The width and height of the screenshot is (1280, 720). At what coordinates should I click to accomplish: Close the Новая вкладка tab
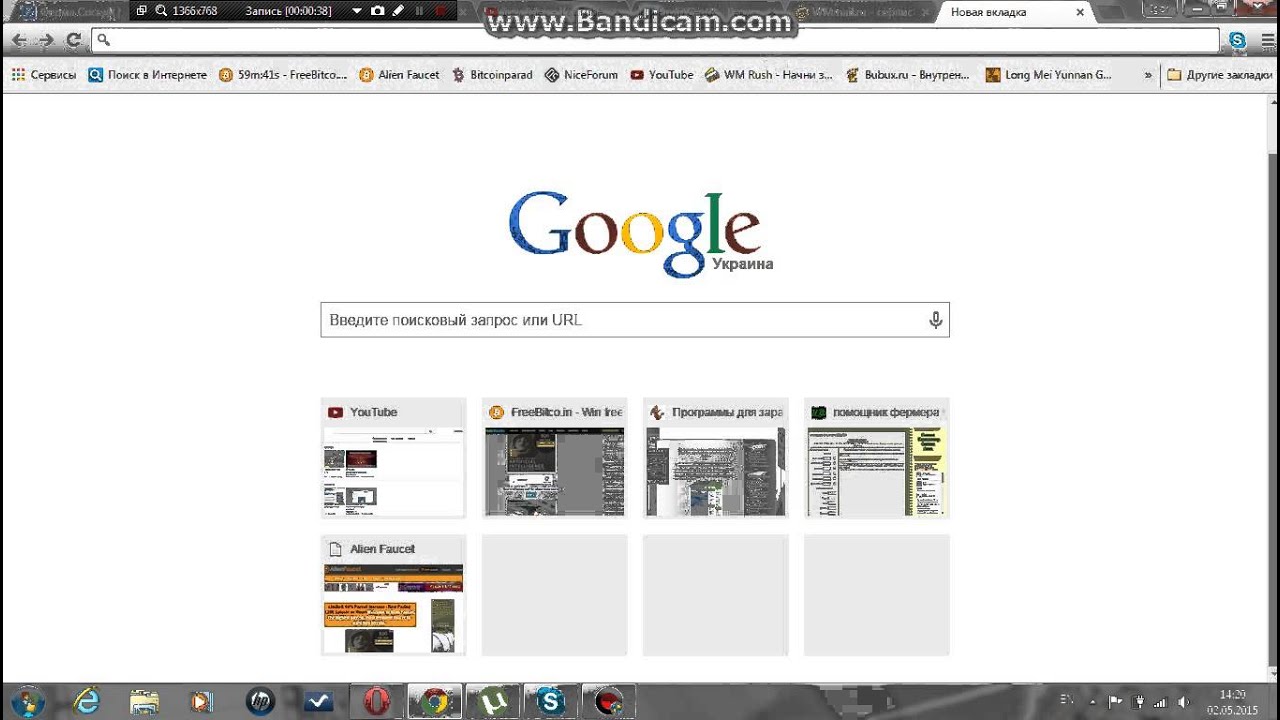[1080, 12]
